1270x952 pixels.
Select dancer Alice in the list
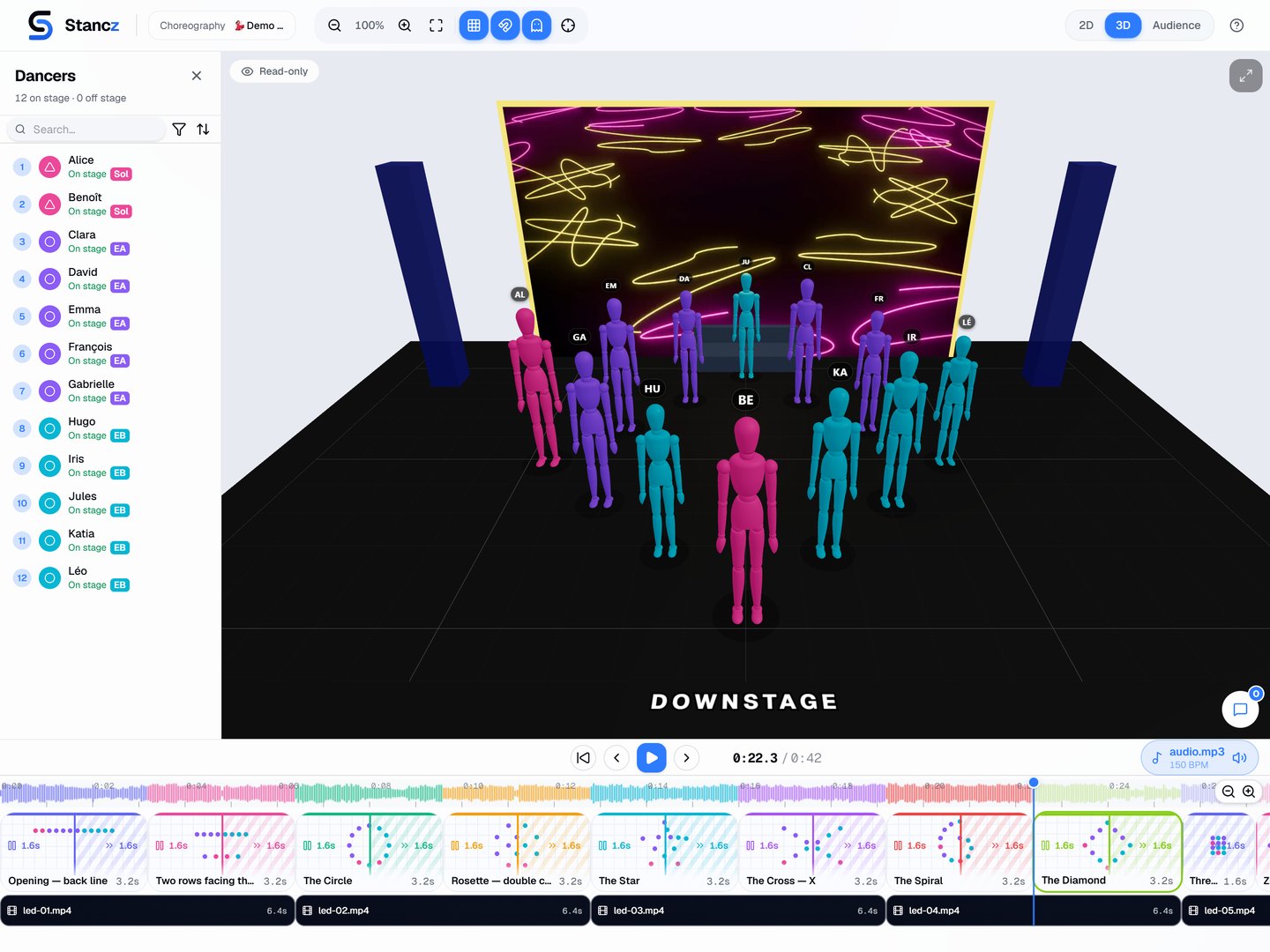click(x=110, y=167)
